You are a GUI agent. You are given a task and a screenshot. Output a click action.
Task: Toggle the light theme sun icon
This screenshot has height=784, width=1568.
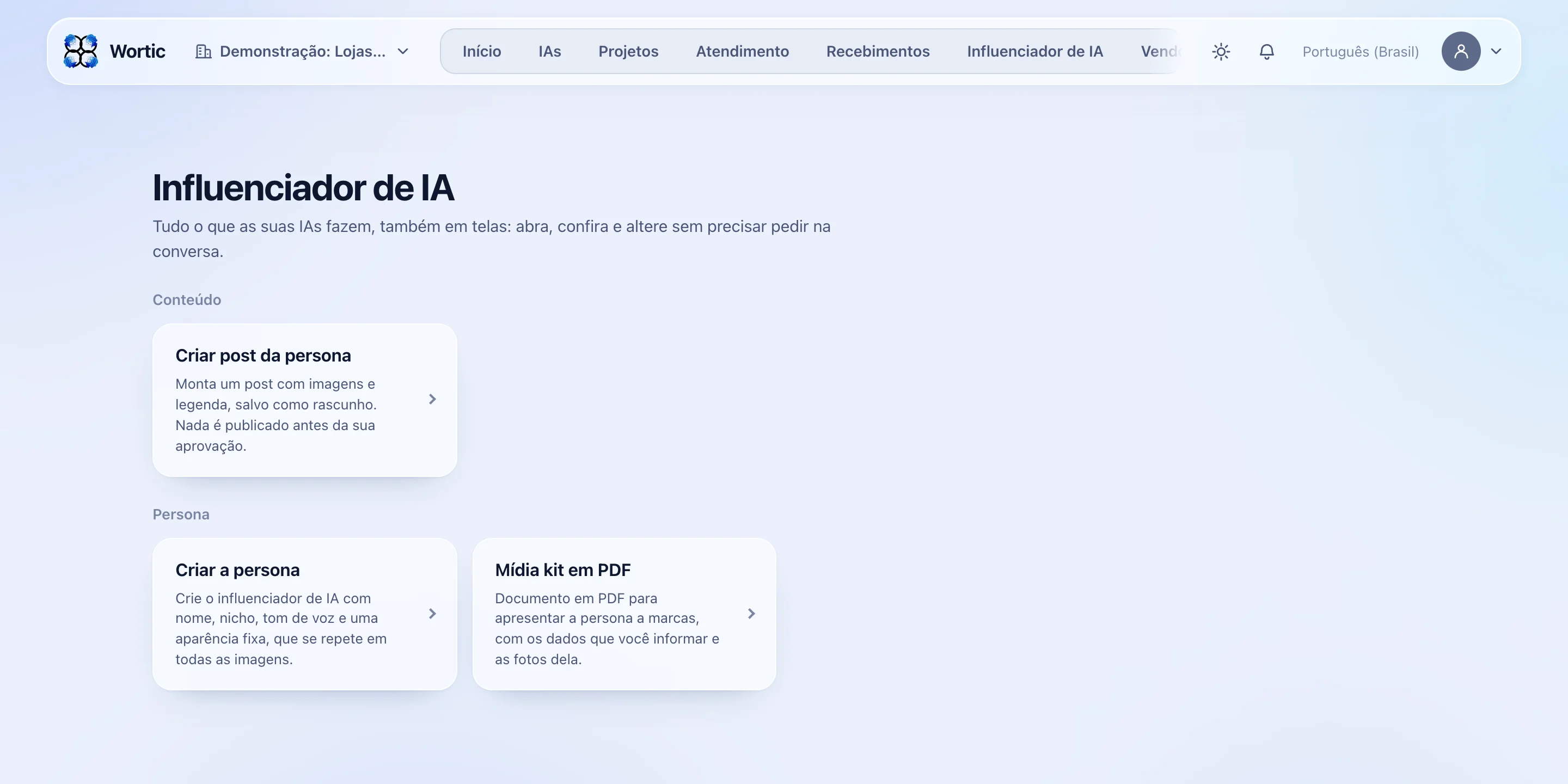coord(1221,52)
